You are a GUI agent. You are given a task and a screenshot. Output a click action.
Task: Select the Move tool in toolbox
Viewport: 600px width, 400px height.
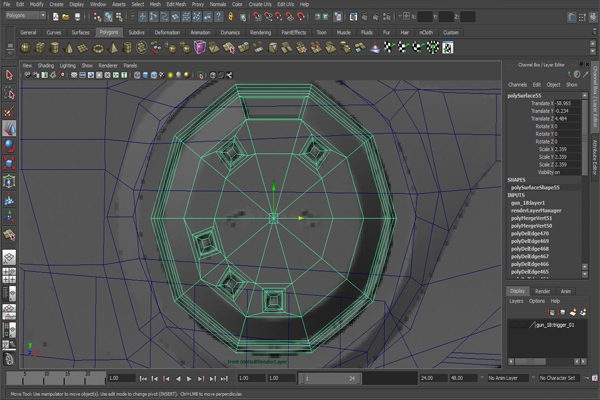tap(9, 129)
